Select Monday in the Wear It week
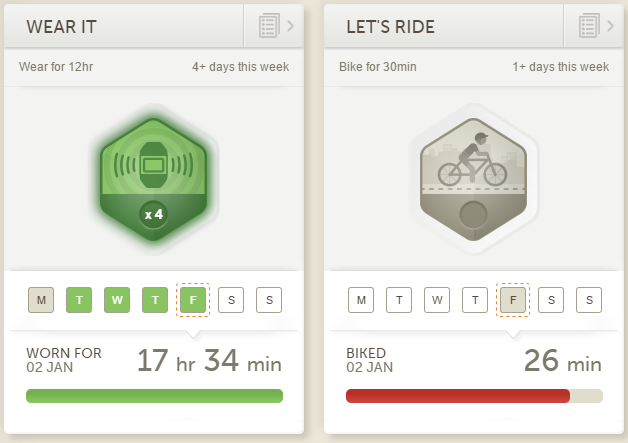 point(41,300)
